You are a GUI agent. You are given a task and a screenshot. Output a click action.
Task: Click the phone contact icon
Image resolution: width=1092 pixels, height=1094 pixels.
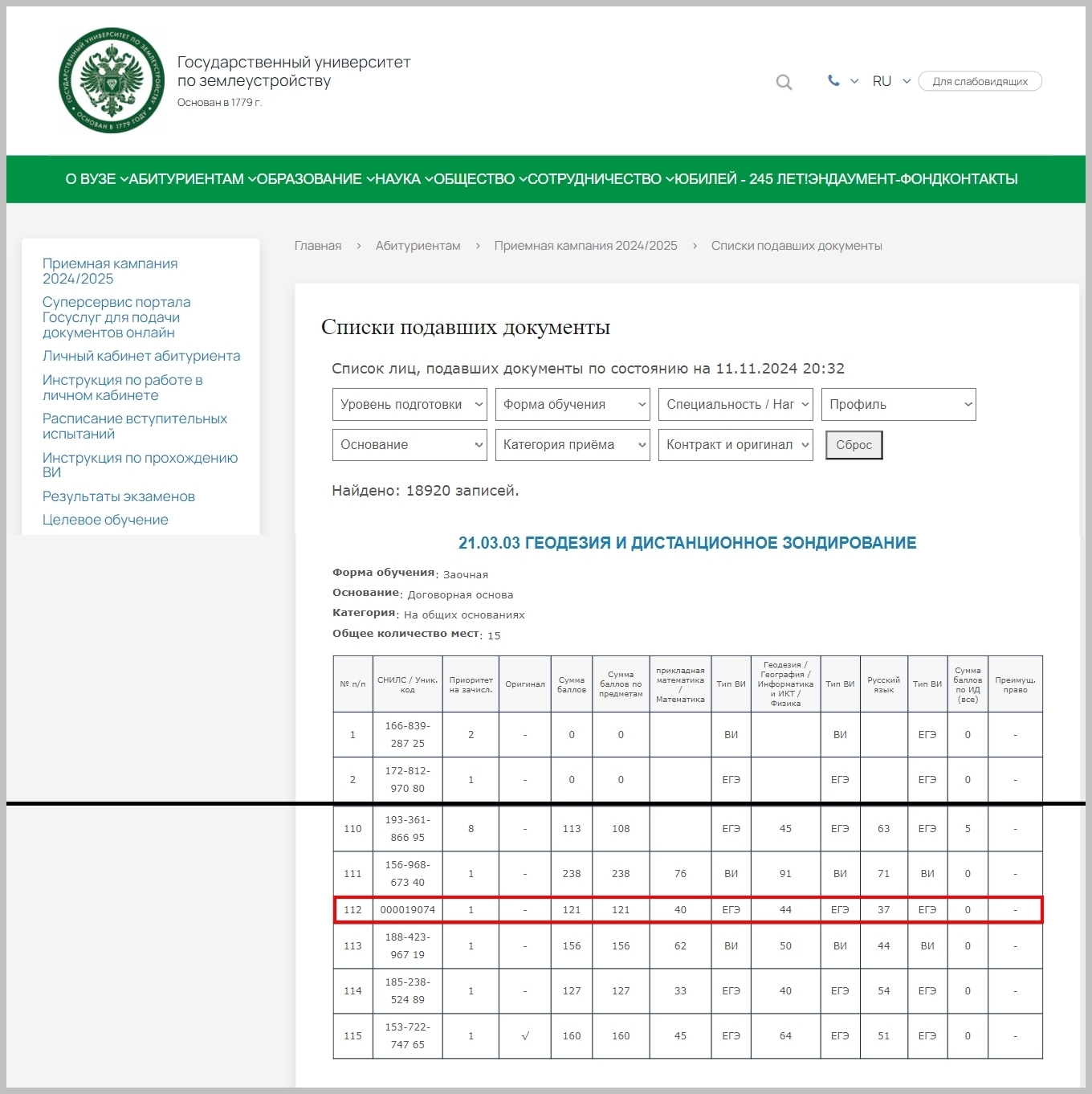tap(833, 80)
